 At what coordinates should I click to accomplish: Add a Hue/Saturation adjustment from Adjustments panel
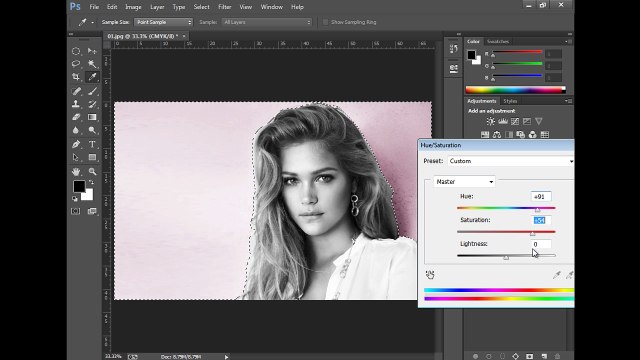coord(485,135)
